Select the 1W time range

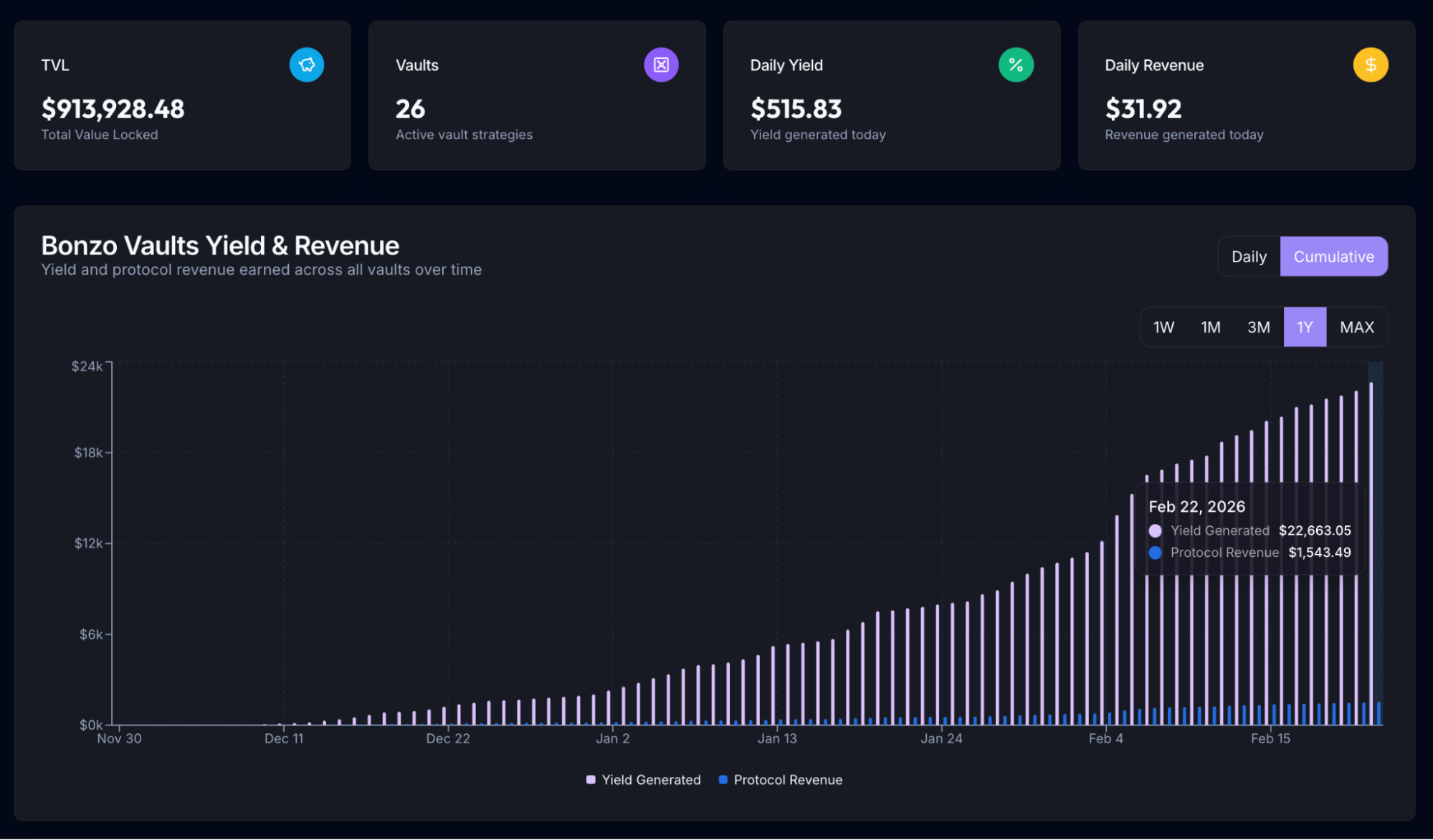click(x=1163, y=328)
